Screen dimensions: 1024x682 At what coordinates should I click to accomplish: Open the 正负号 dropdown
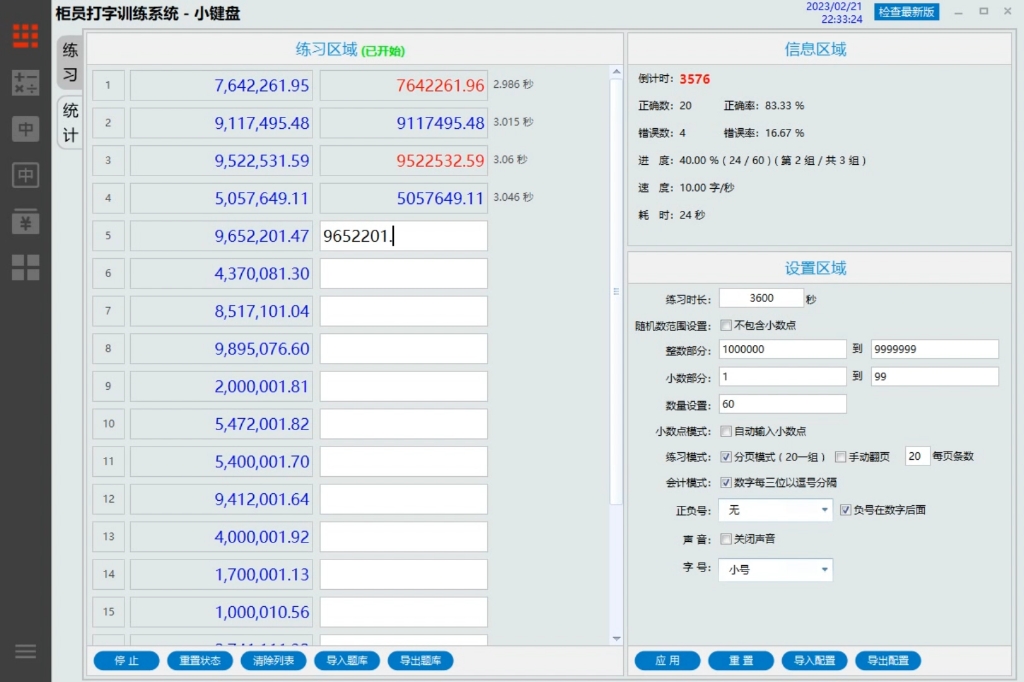pyautogui.click(x=775, y=509)
